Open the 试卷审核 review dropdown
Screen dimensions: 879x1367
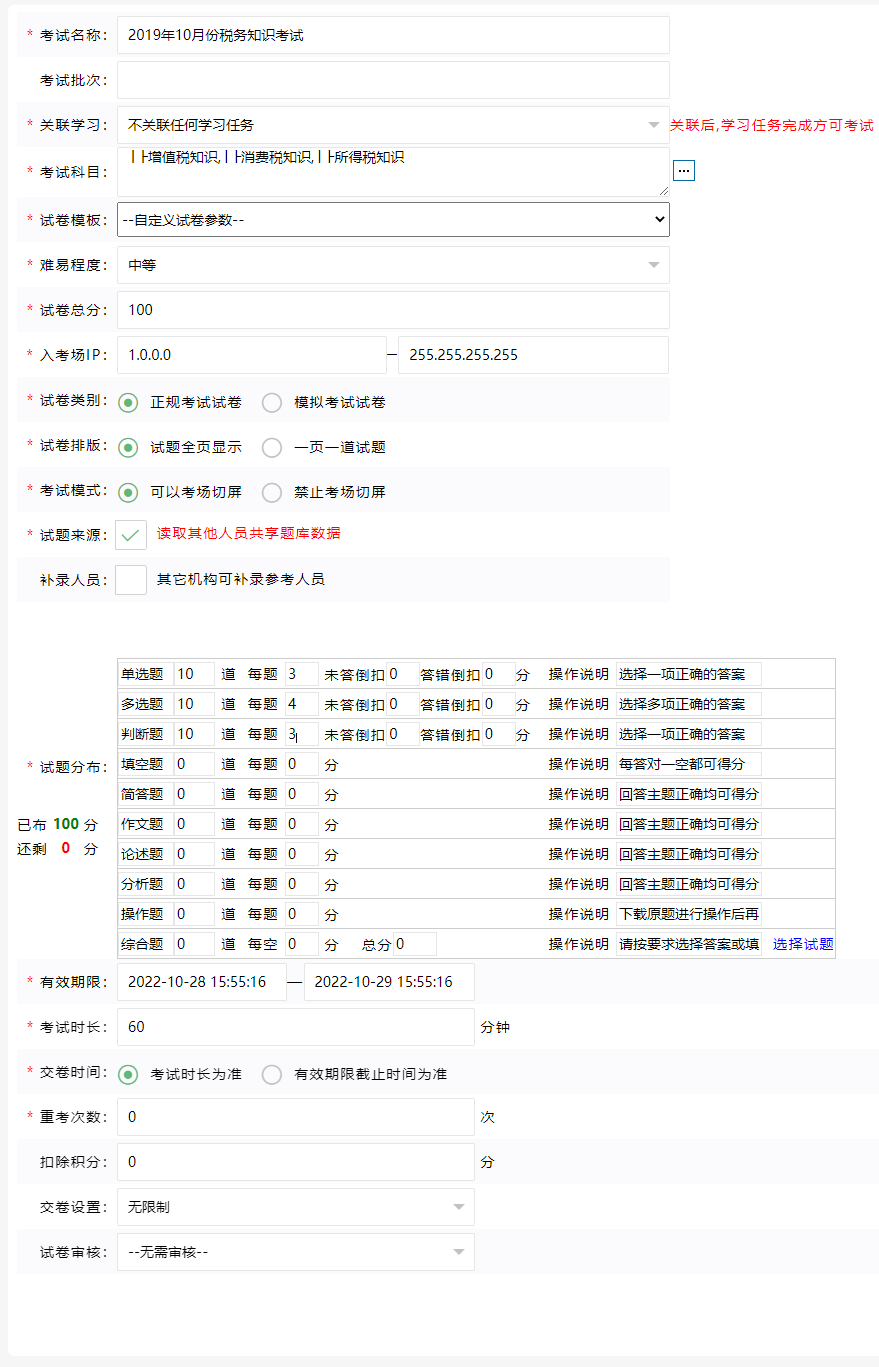pos(296,1252)
